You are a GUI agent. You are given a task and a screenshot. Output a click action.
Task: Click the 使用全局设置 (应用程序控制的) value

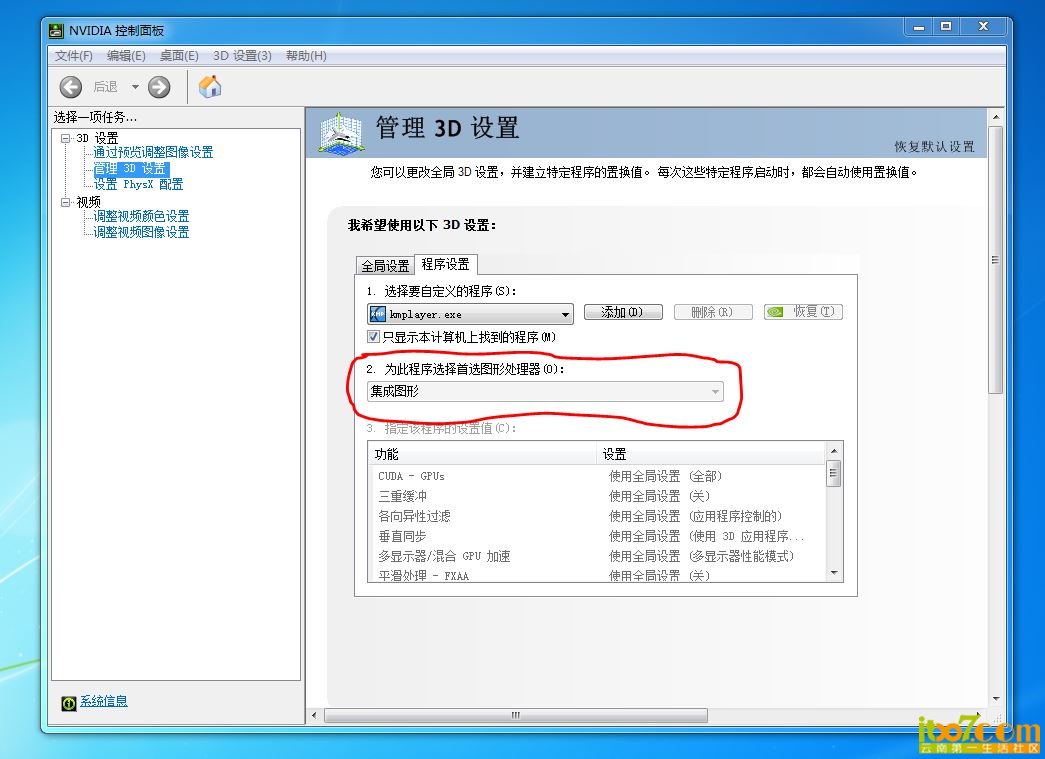tap(695, 516)
